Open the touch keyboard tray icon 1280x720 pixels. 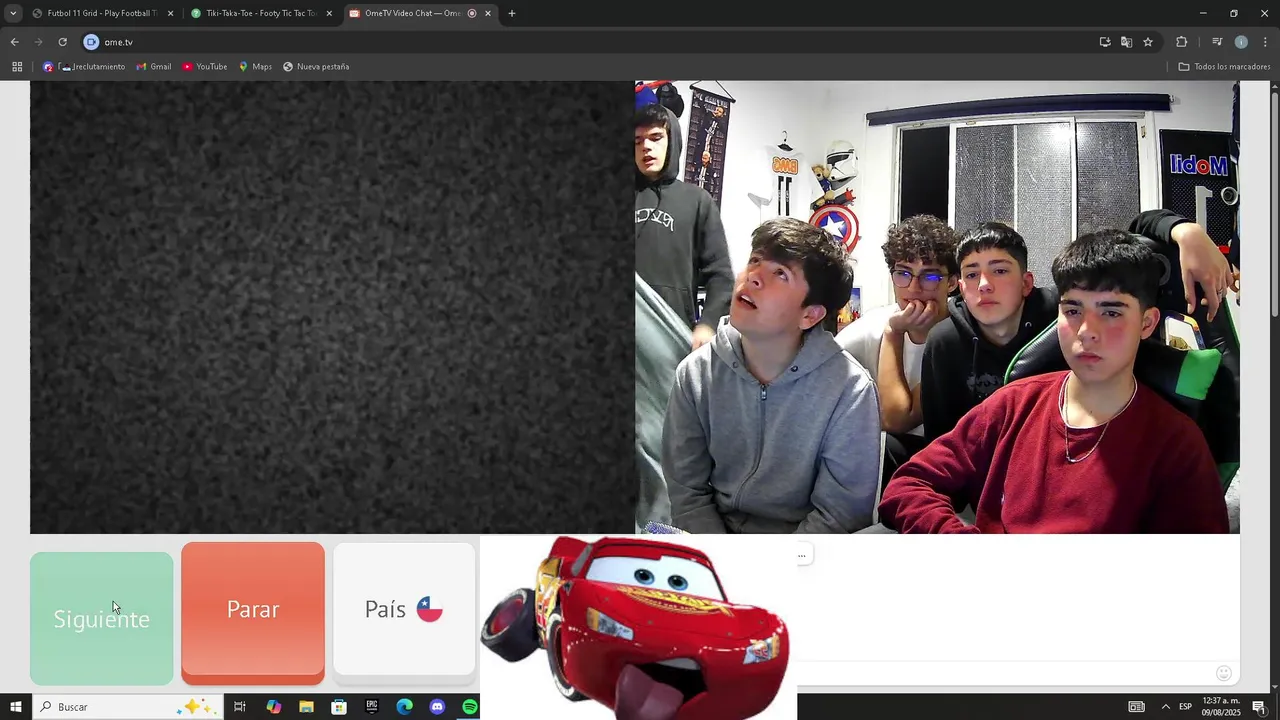point(1136,707)
